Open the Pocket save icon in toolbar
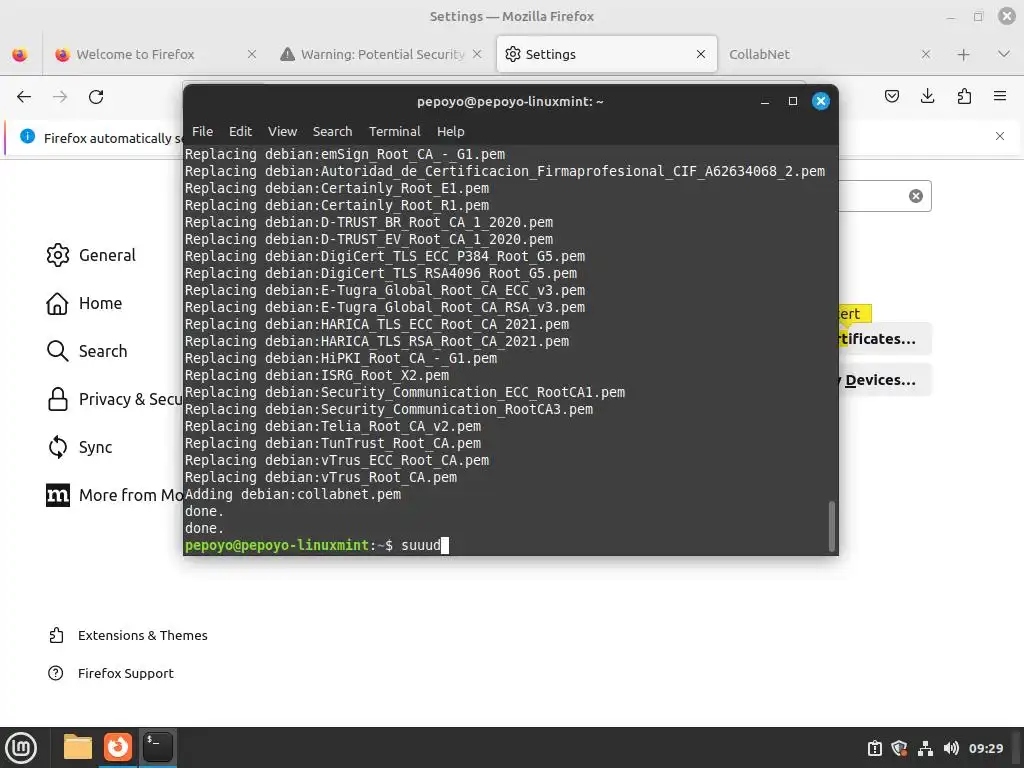 tap(891, 97)
